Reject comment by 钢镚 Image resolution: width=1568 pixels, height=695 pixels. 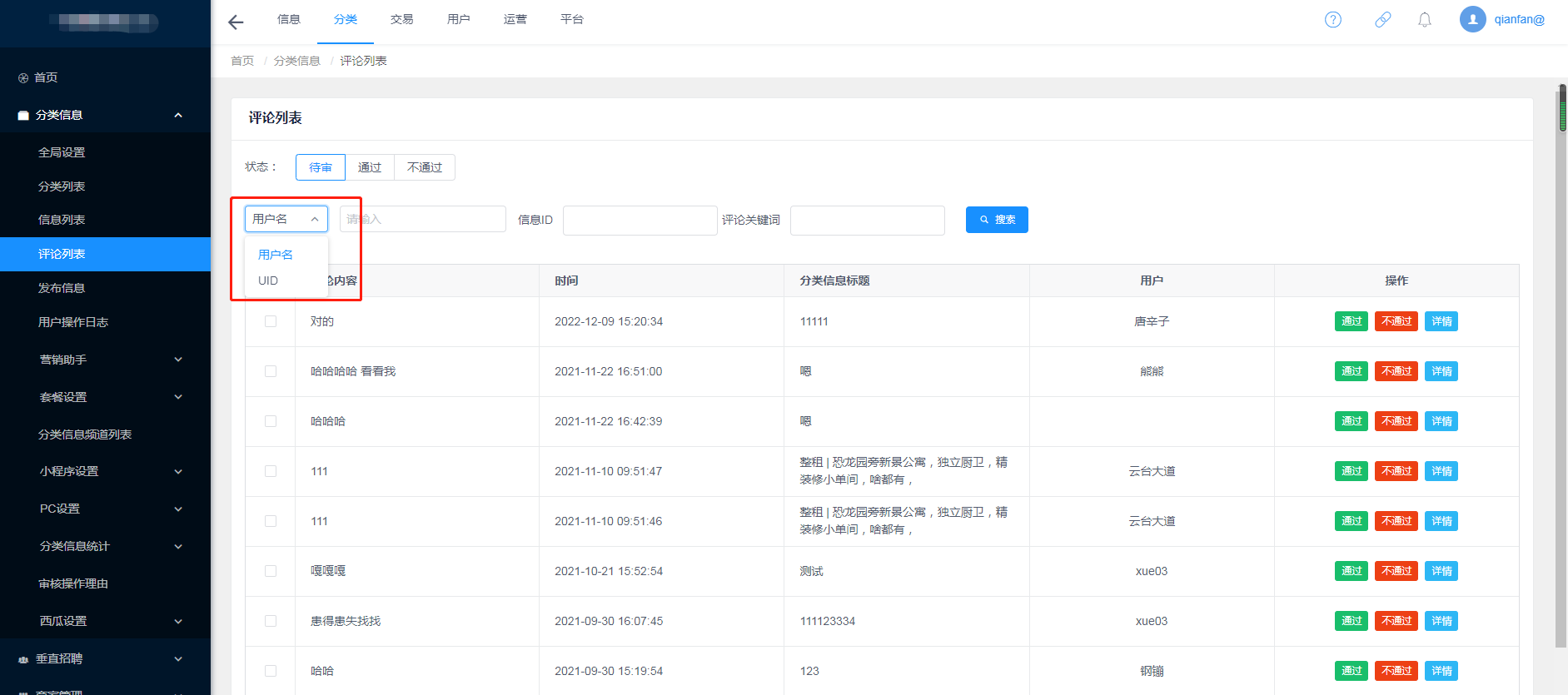point(1396,671)
